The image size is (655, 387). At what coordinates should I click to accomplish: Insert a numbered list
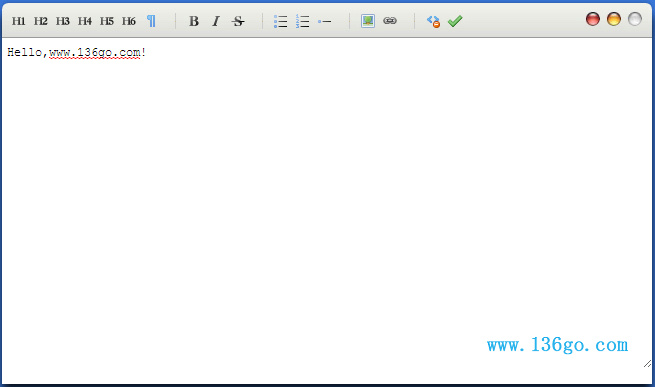tap(302, 21)
